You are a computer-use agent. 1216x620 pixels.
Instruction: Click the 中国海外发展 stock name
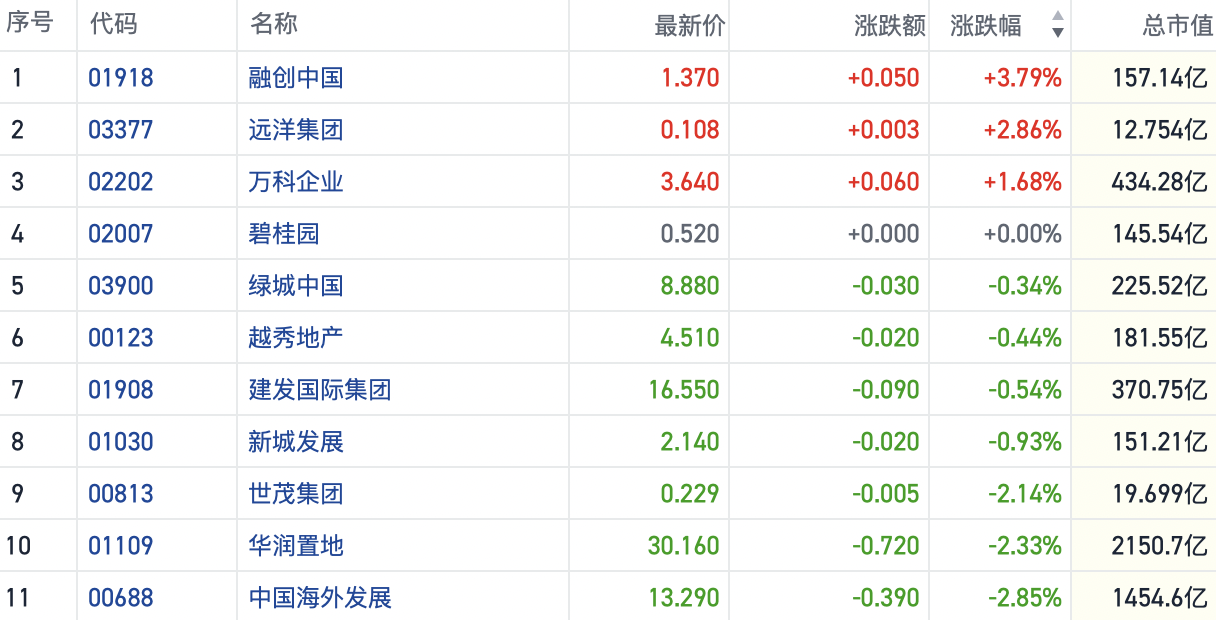point(320,598)
